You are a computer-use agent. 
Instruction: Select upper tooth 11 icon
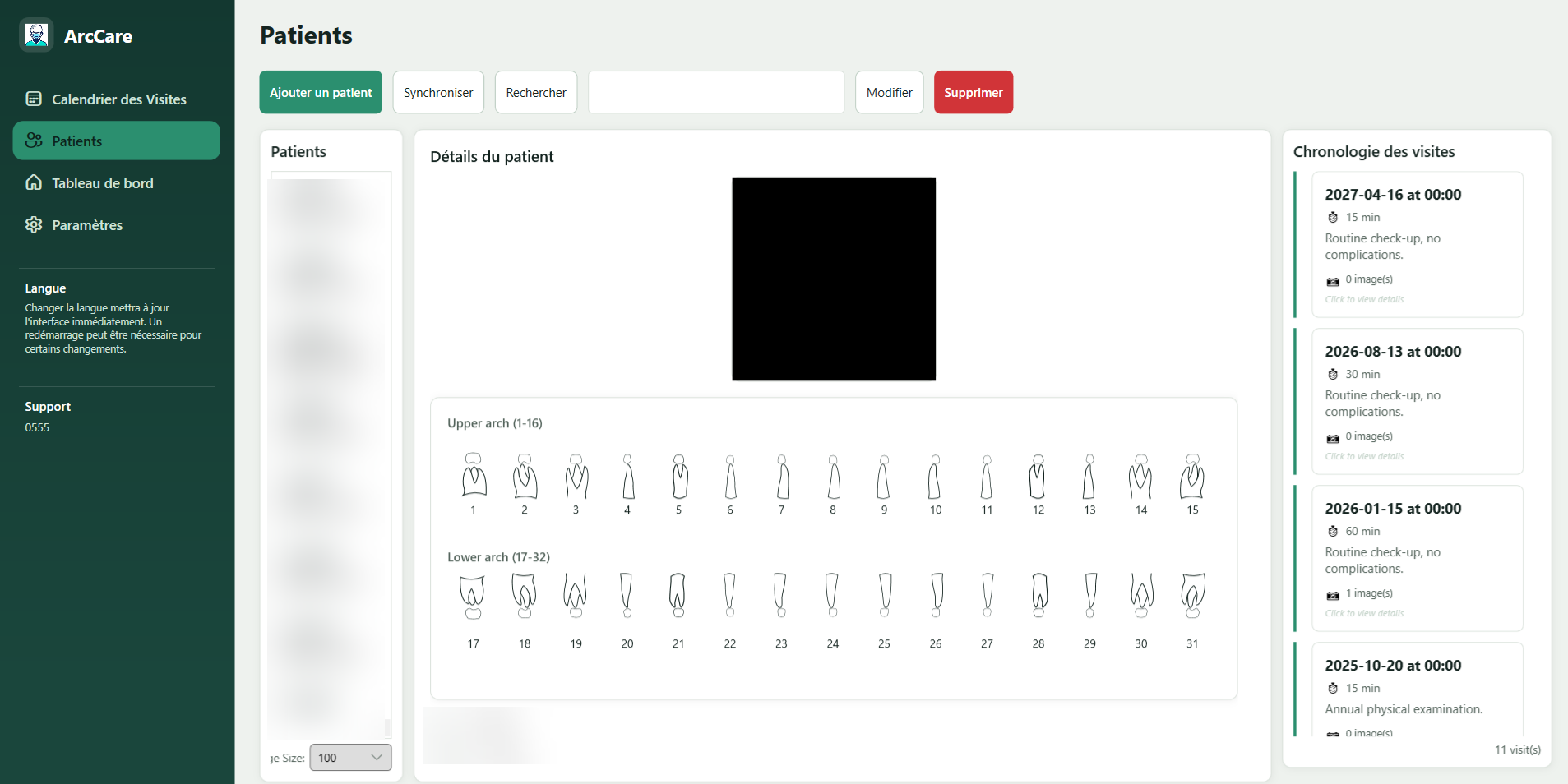(988, 476)
